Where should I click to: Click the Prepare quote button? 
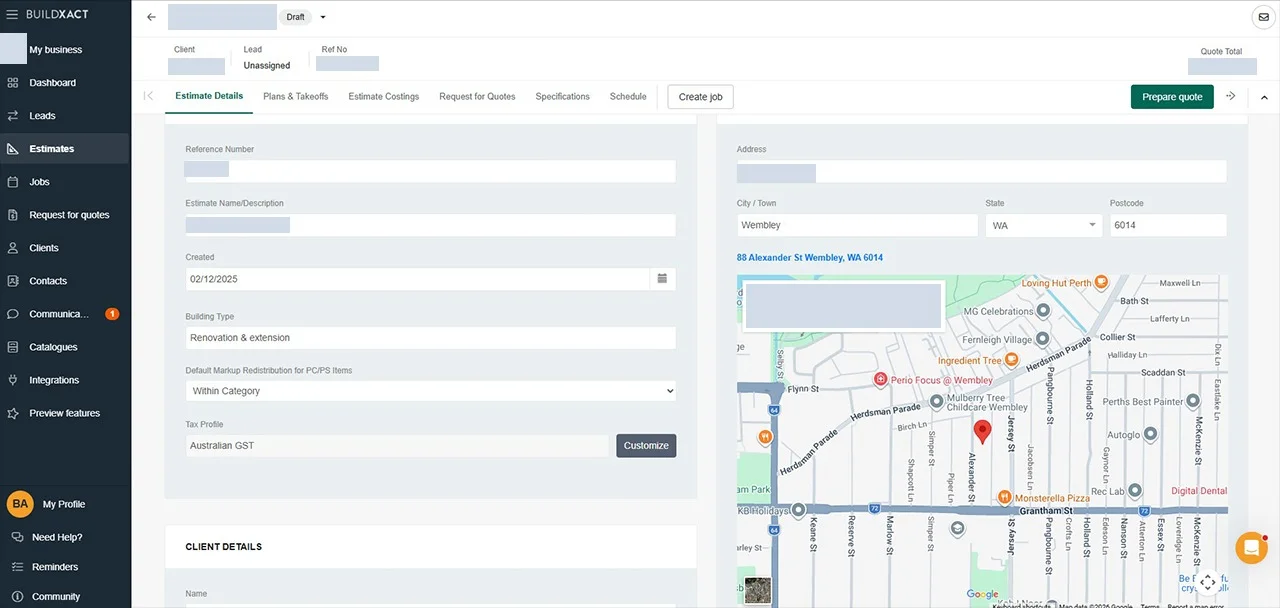(1172, 97)
